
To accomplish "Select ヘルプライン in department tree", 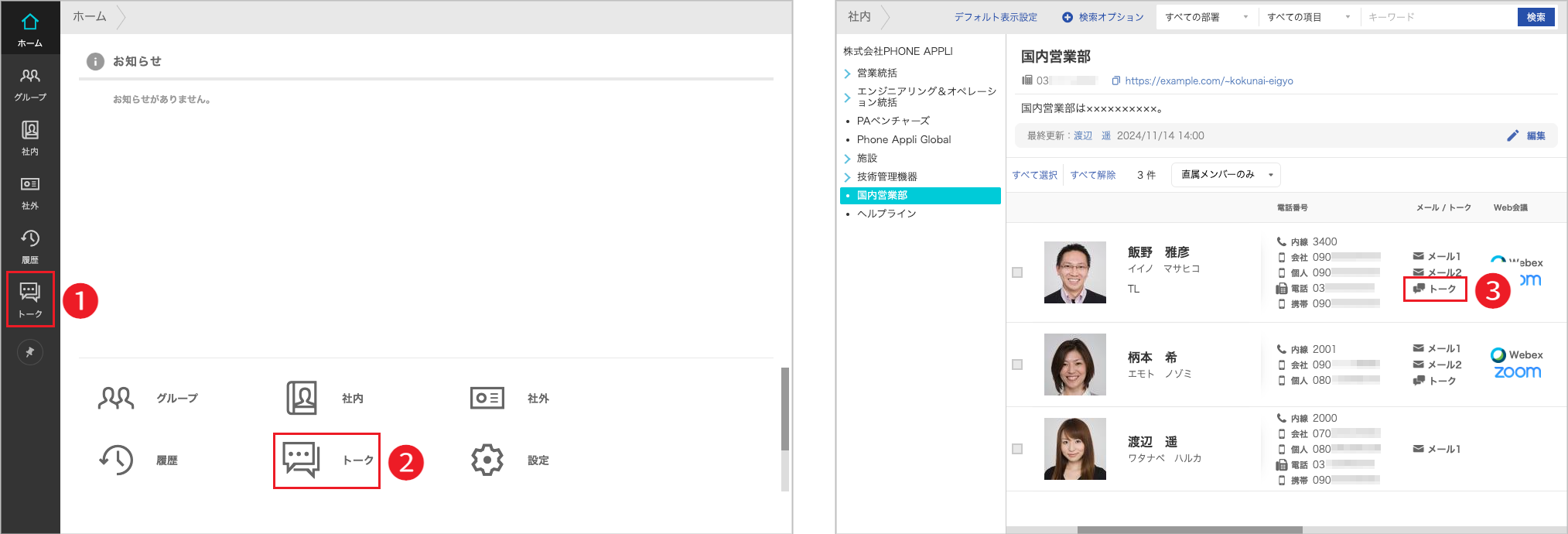I will pos(886,214).
